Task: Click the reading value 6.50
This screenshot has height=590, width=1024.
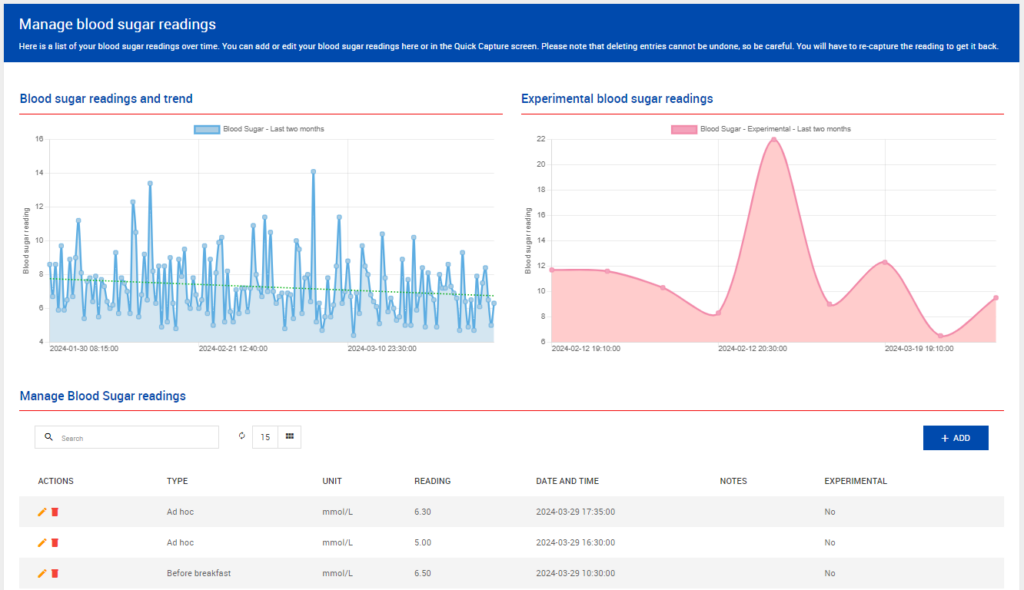Action: (423, 574)
